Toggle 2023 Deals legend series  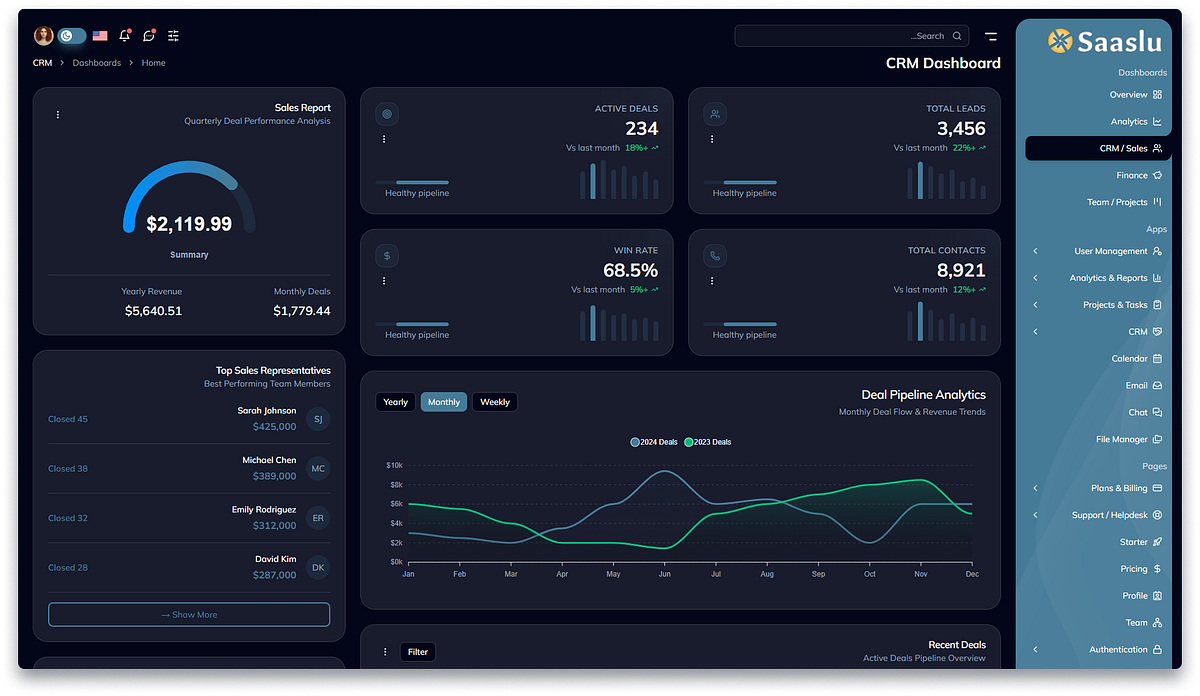(x=708, y=442)
